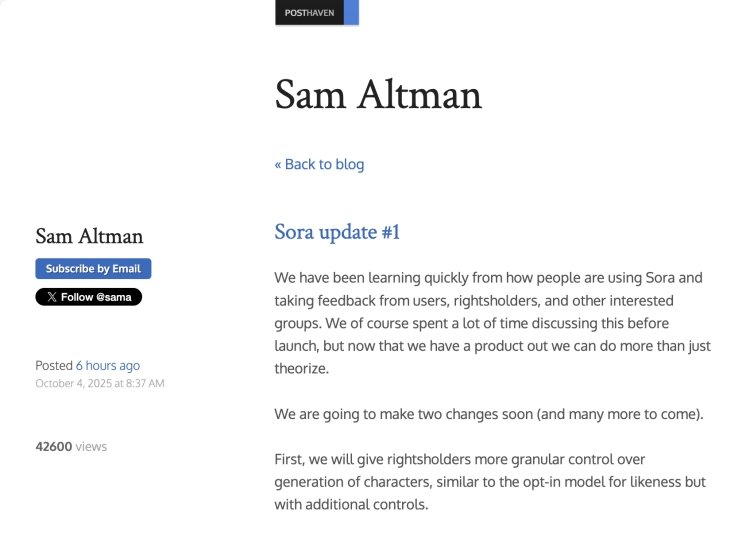This screenshot has width=750, height=536.
Task: Click "8:37 AM" time in post date
Action: (x=143, y=383)
